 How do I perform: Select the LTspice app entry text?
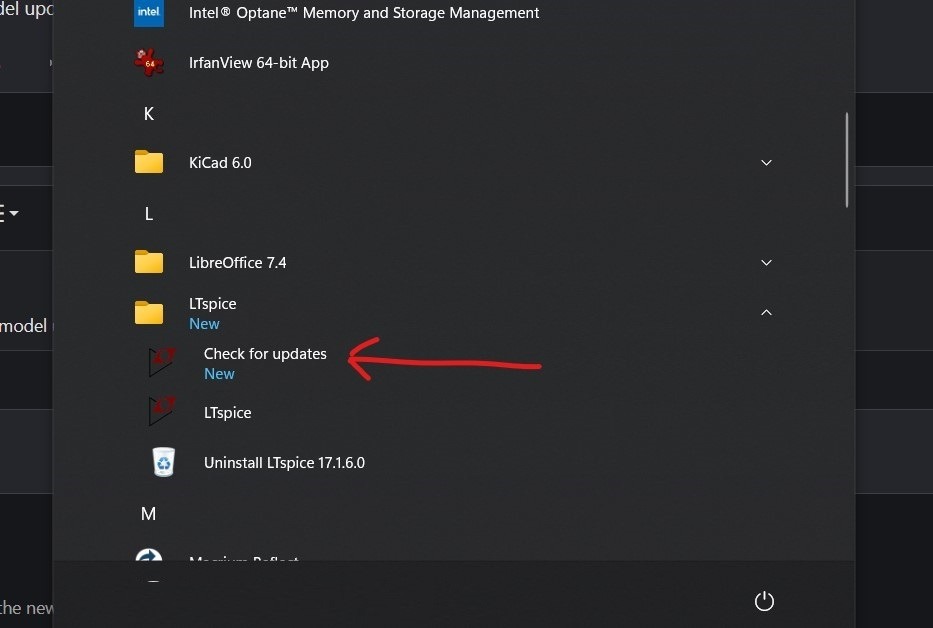[x=227, y=413]
